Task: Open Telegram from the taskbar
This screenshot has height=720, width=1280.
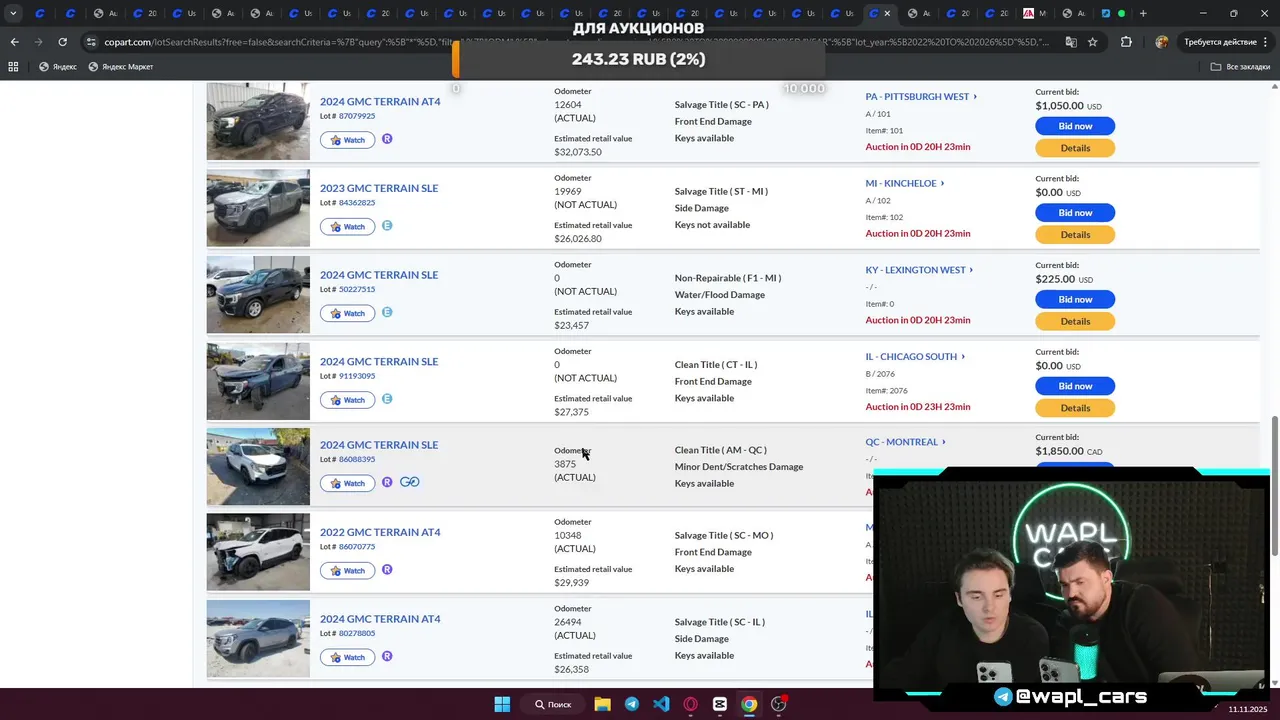Action: tap(632, 704)
